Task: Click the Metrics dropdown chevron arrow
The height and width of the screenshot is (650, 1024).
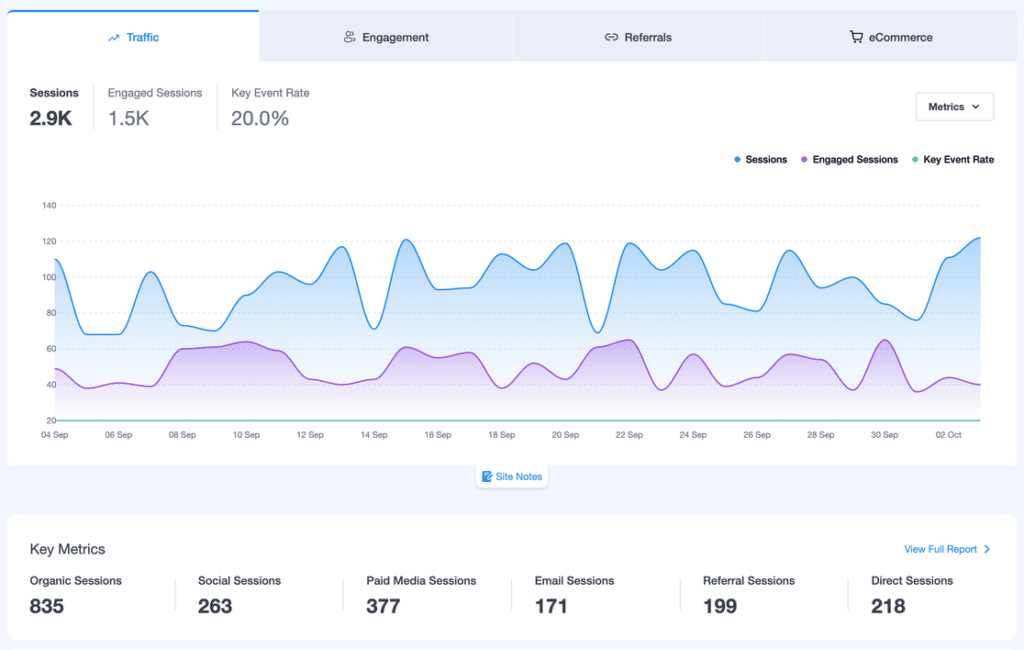Action: pos(976,106)
